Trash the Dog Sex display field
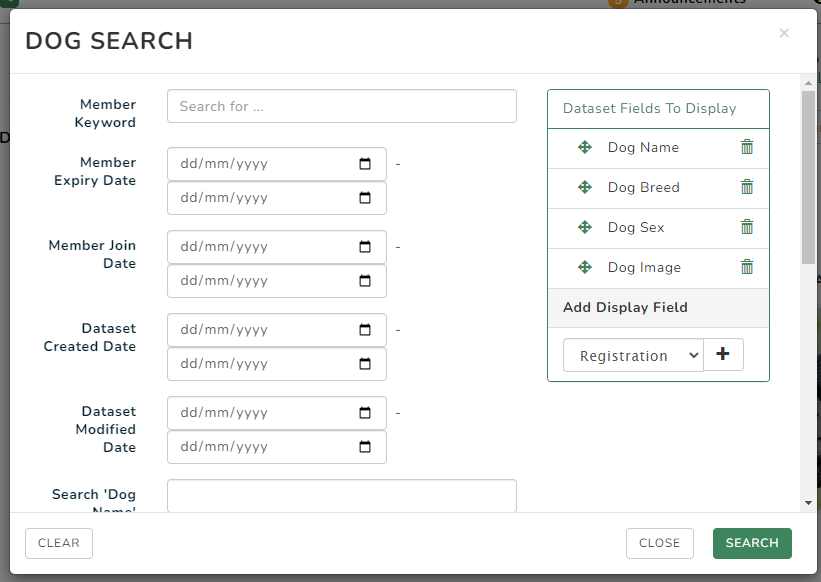The width and height of the screenshot is (821, 582). 747,227
